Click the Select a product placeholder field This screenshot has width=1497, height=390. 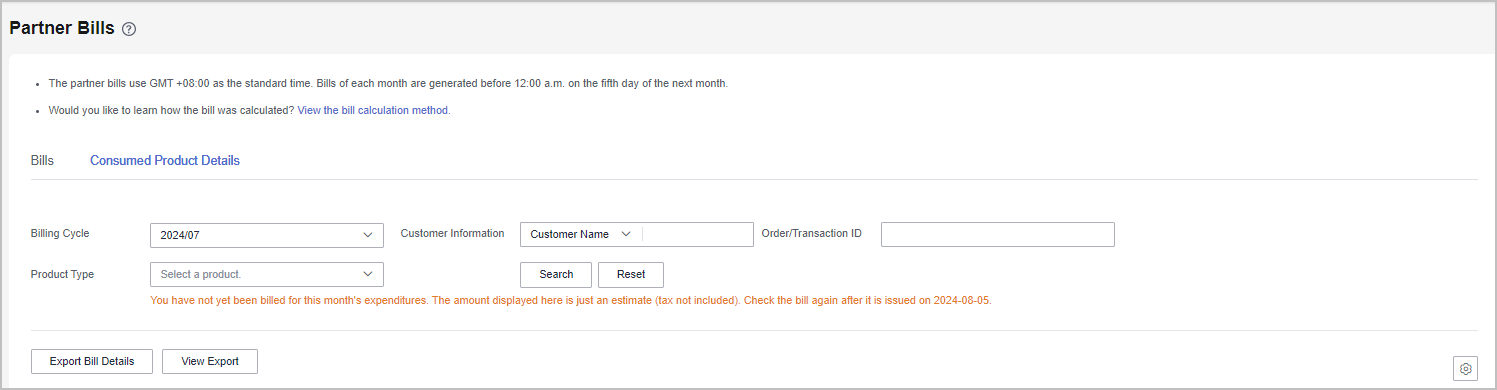267,274
